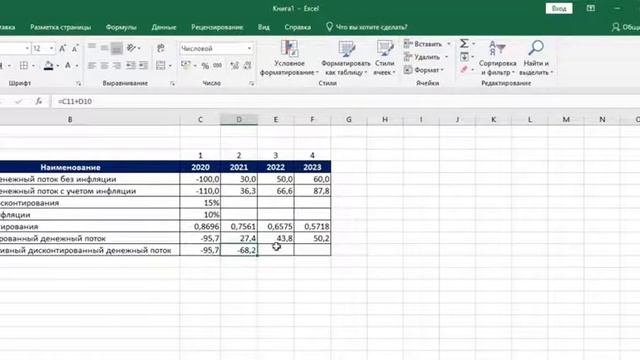This screenshot has height=360, width=640.
Task: Align text left in the Выравнивание group
Action: click(92, 65)
